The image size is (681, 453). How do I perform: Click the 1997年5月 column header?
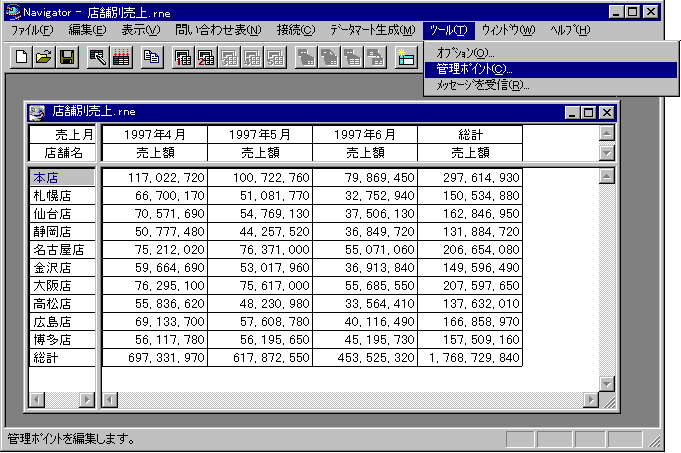(x=260, y=134)
